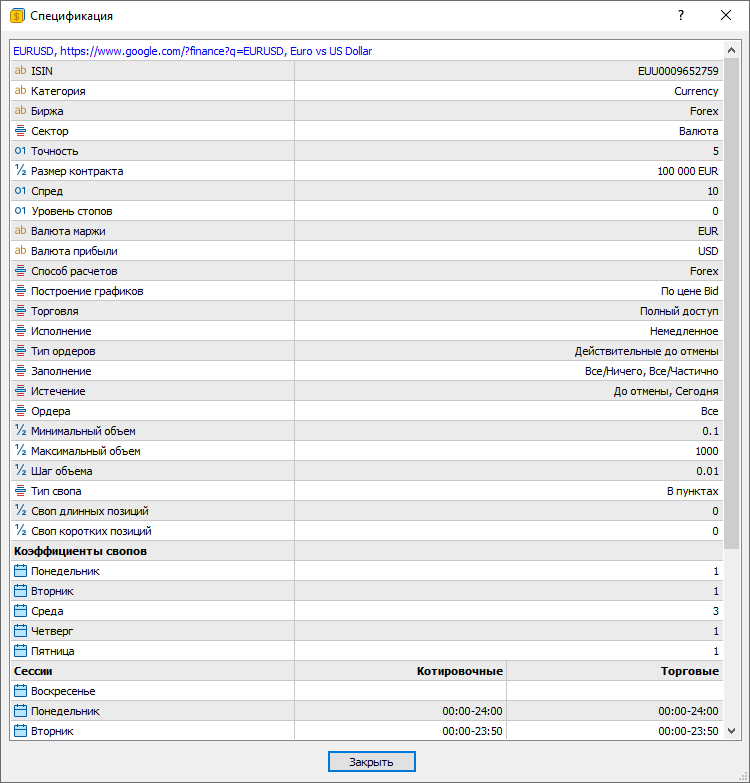This screenshot has height=783, width=750.
Task: Select the Валюта sector value
Action: (699, 131)
